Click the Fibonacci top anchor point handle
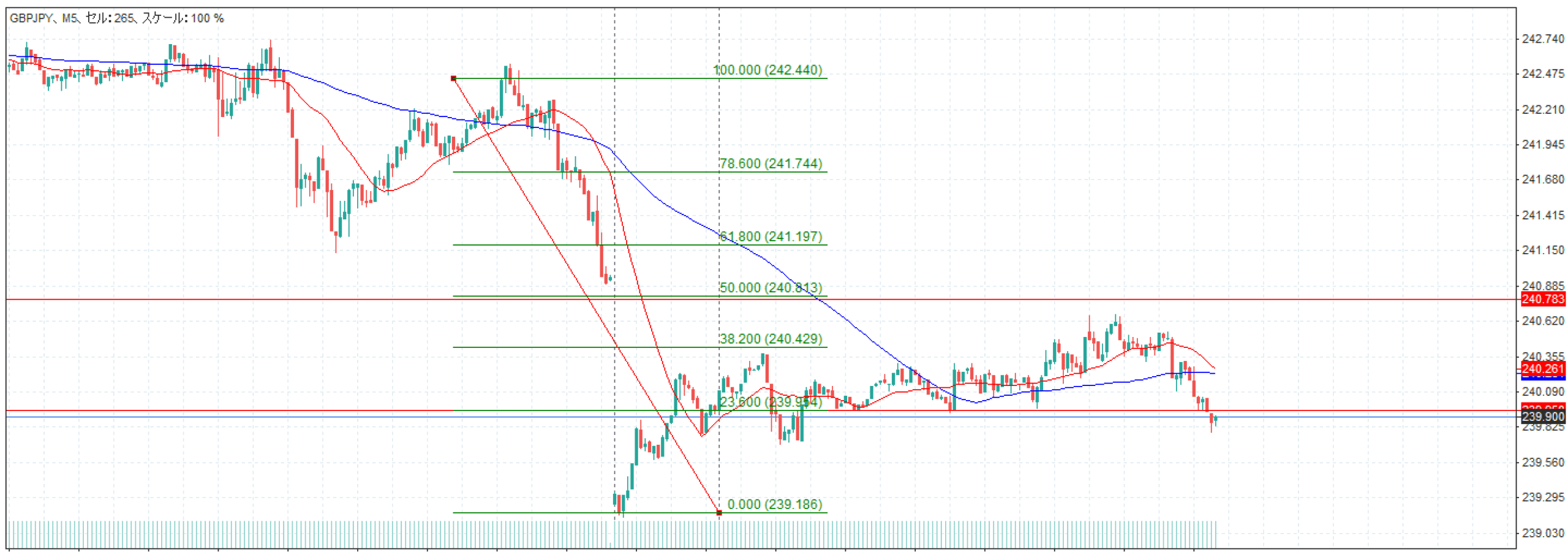The image size is (1568, 552). pyautogui.click(x=453, y=78)
